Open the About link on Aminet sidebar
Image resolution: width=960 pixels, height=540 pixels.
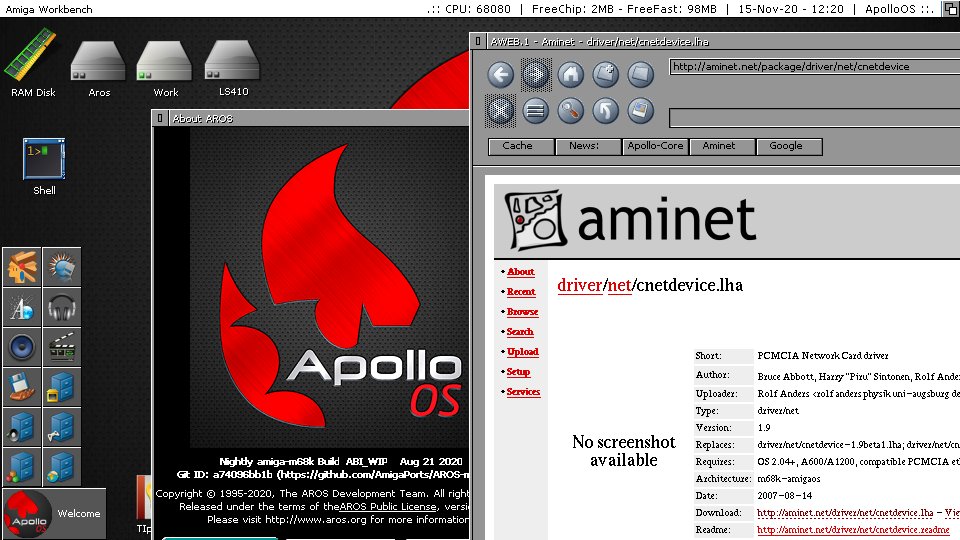pos(520,272)
